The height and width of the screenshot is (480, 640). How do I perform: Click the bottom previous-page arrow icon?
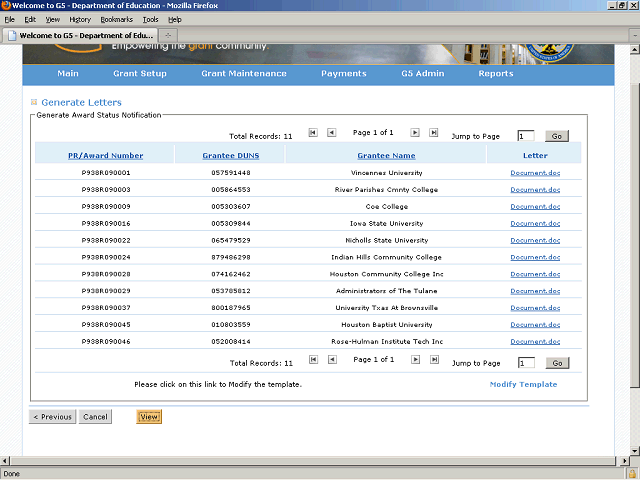click(331, 359)
